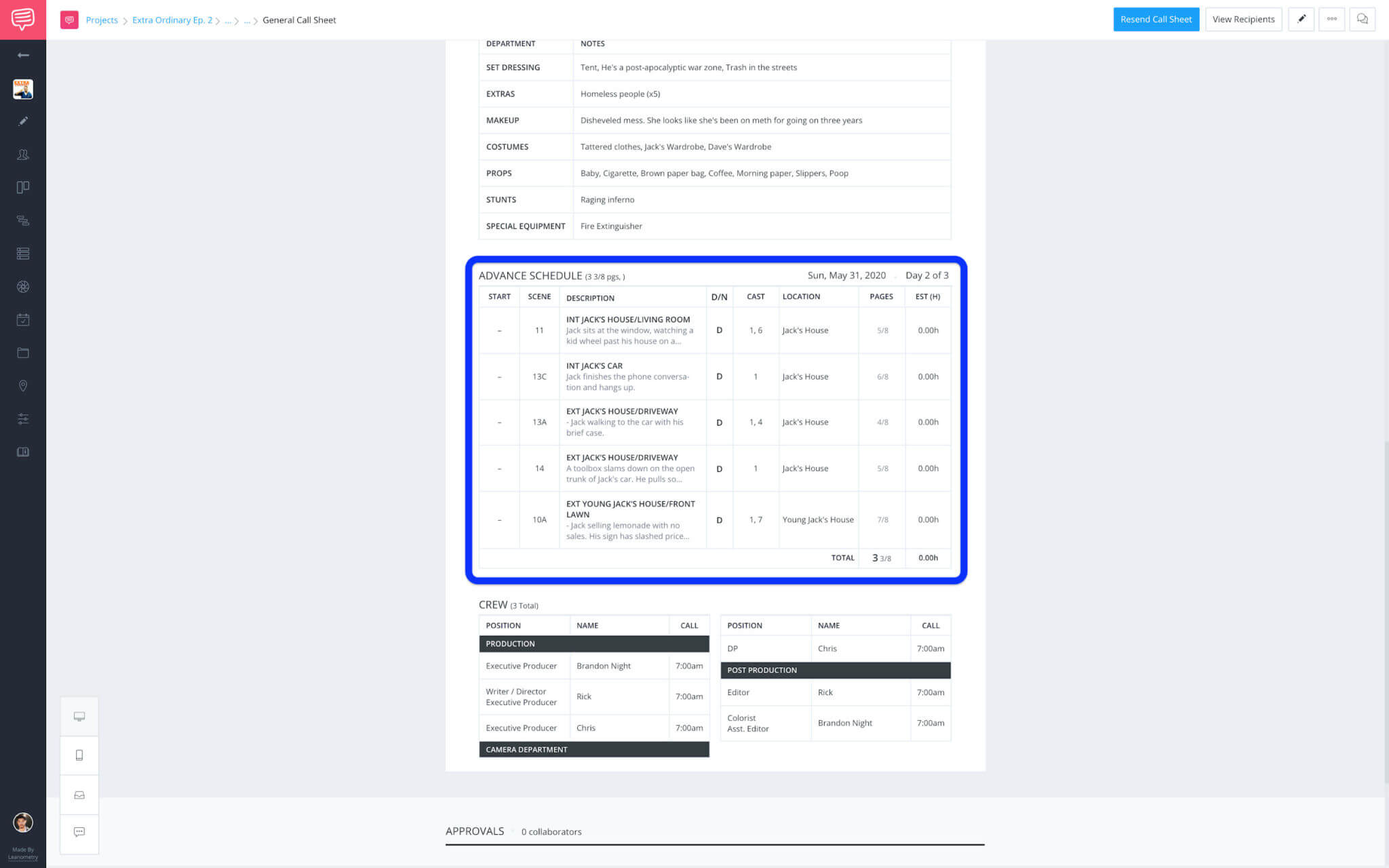
Task: Open the shooting calendar icon in the sidebar
Action: pyautogui.click(x=23, y=319)
